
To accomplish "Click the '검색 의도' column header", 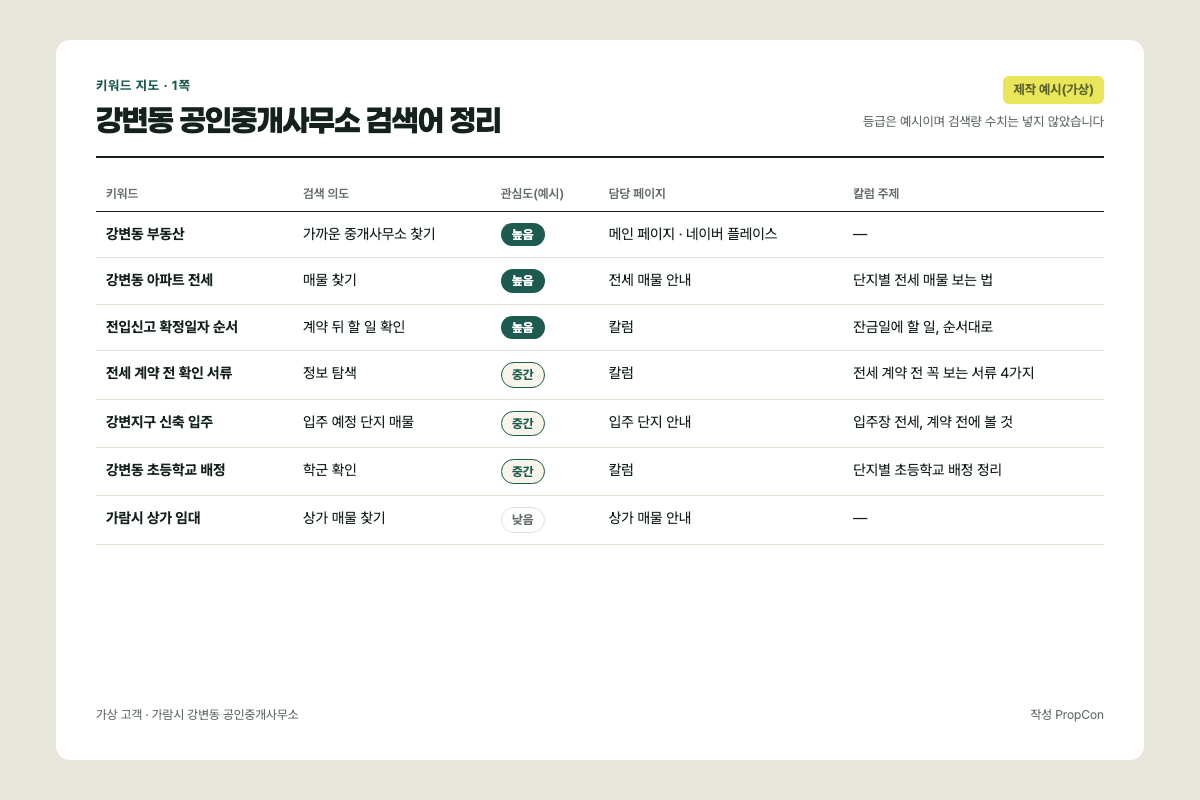I will click(326, 194).
